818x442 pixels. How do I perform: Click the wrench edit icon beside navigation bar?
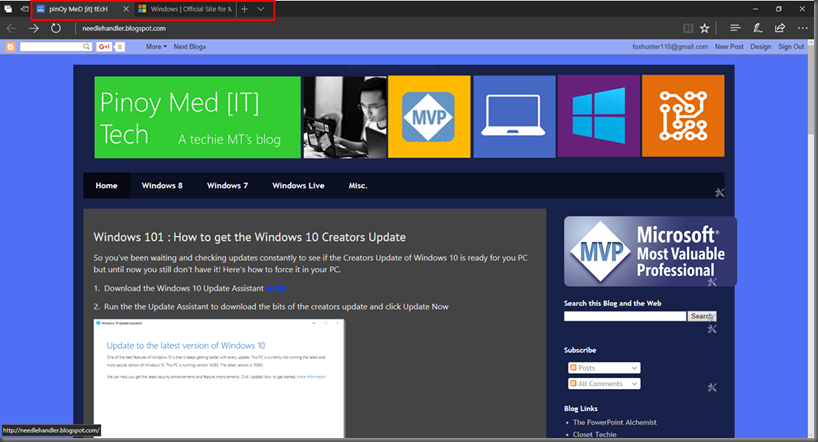tap(719, 193)
